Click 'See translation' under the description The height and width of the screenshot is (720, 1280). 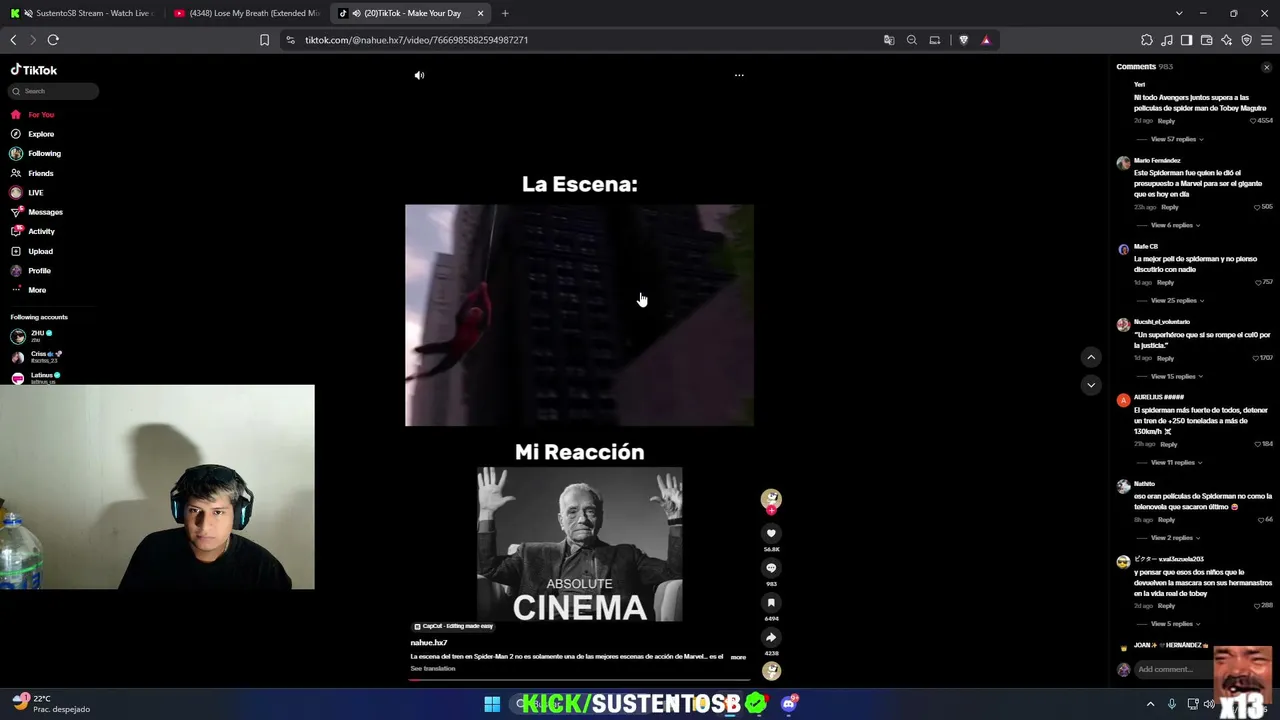point(433,668)
